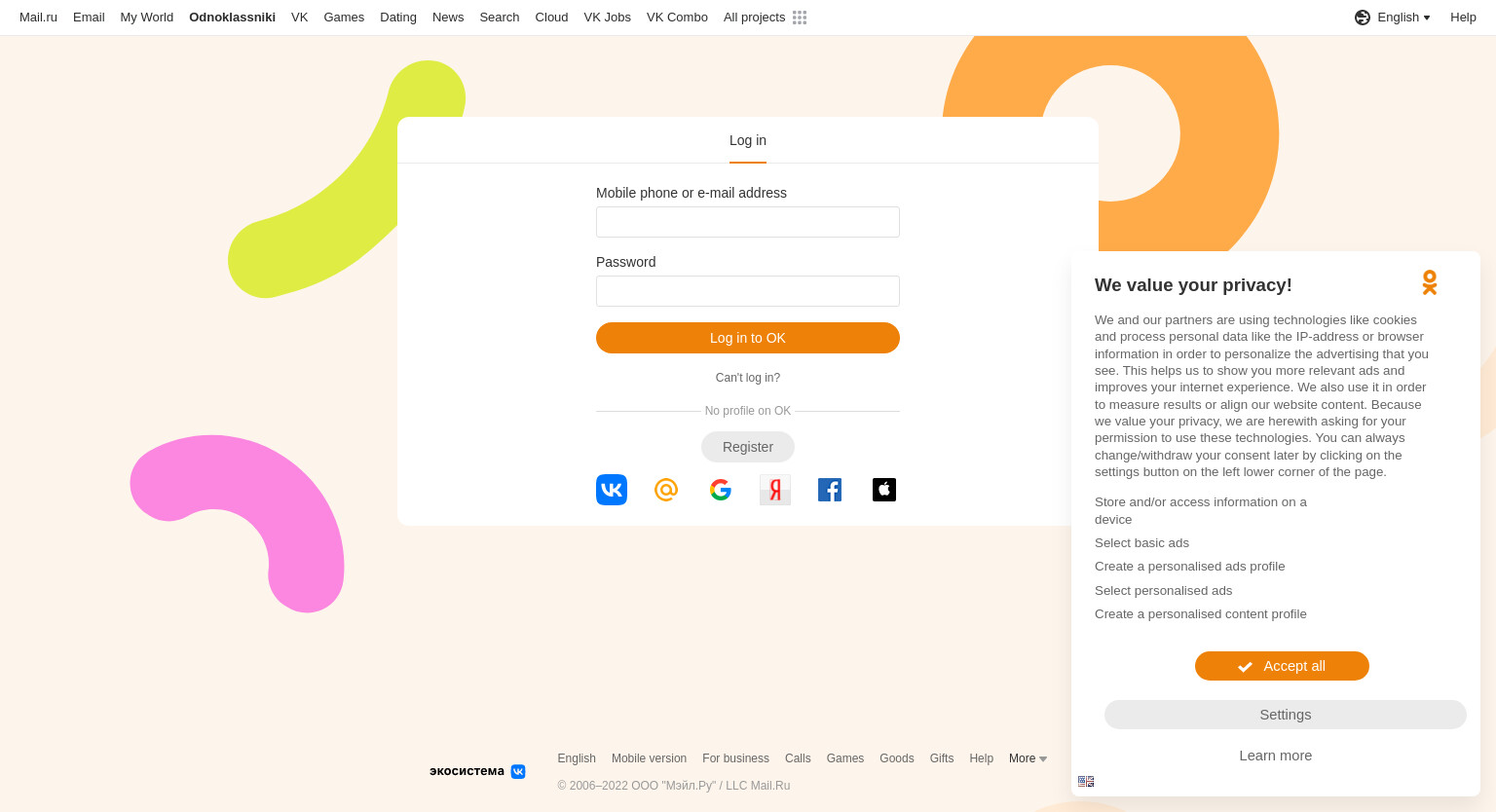Expand the More footer menu
The height and width of the screenshot is (812, 1496).
[x=1028, y=758]
